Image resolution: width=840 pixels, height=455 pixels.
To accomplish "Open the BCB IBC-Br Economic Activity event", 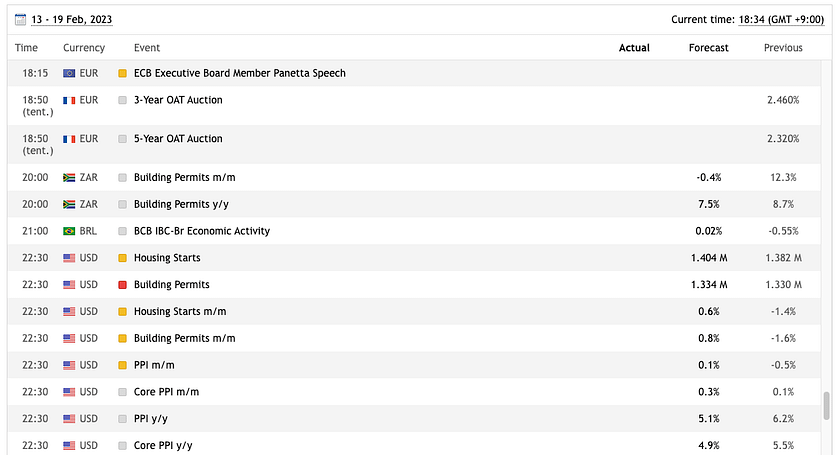I will [x=201, y=231].
